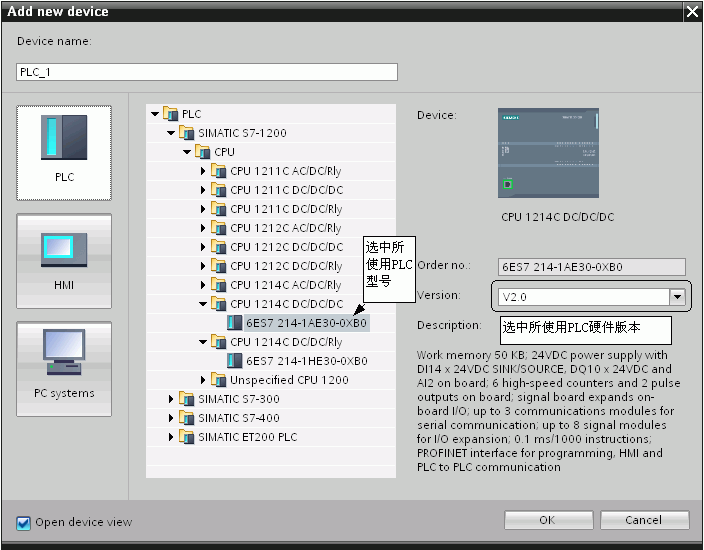Expand the CPU 1212C DC/DC/DC node
704x550 pixels.
[x=202, y=247]
